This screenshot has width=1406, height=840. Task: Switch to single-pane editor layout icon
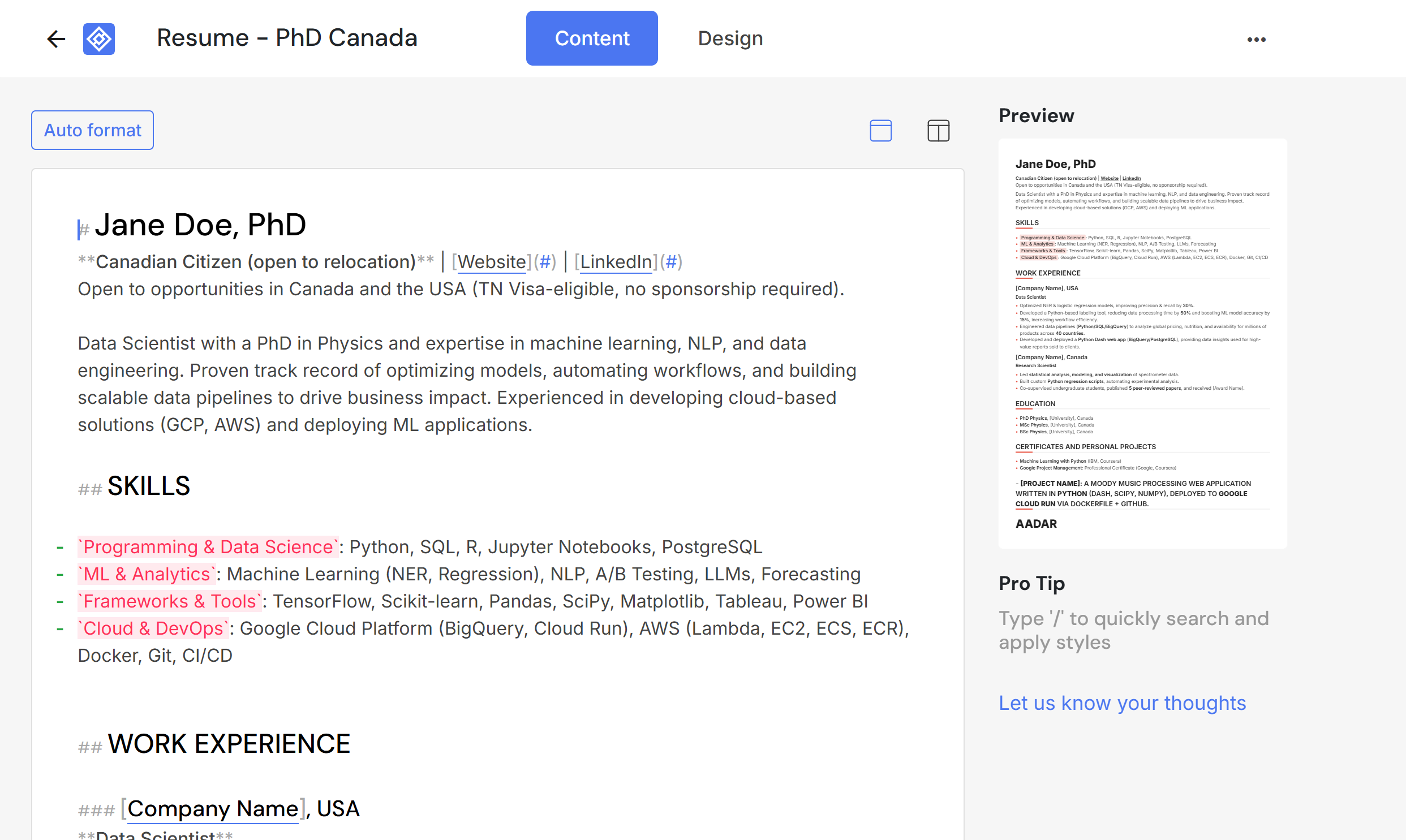pos(880,130)
